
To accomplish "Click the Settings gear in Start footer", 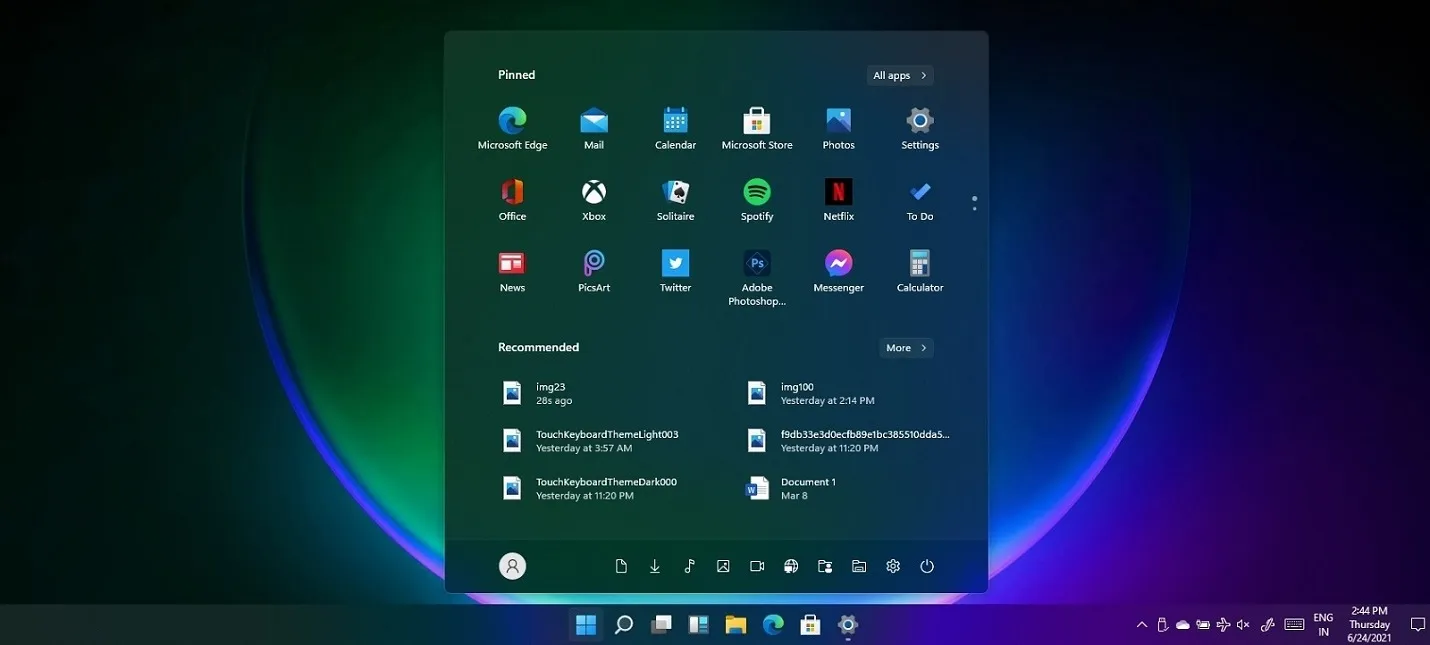I will (x=893, y=566).
